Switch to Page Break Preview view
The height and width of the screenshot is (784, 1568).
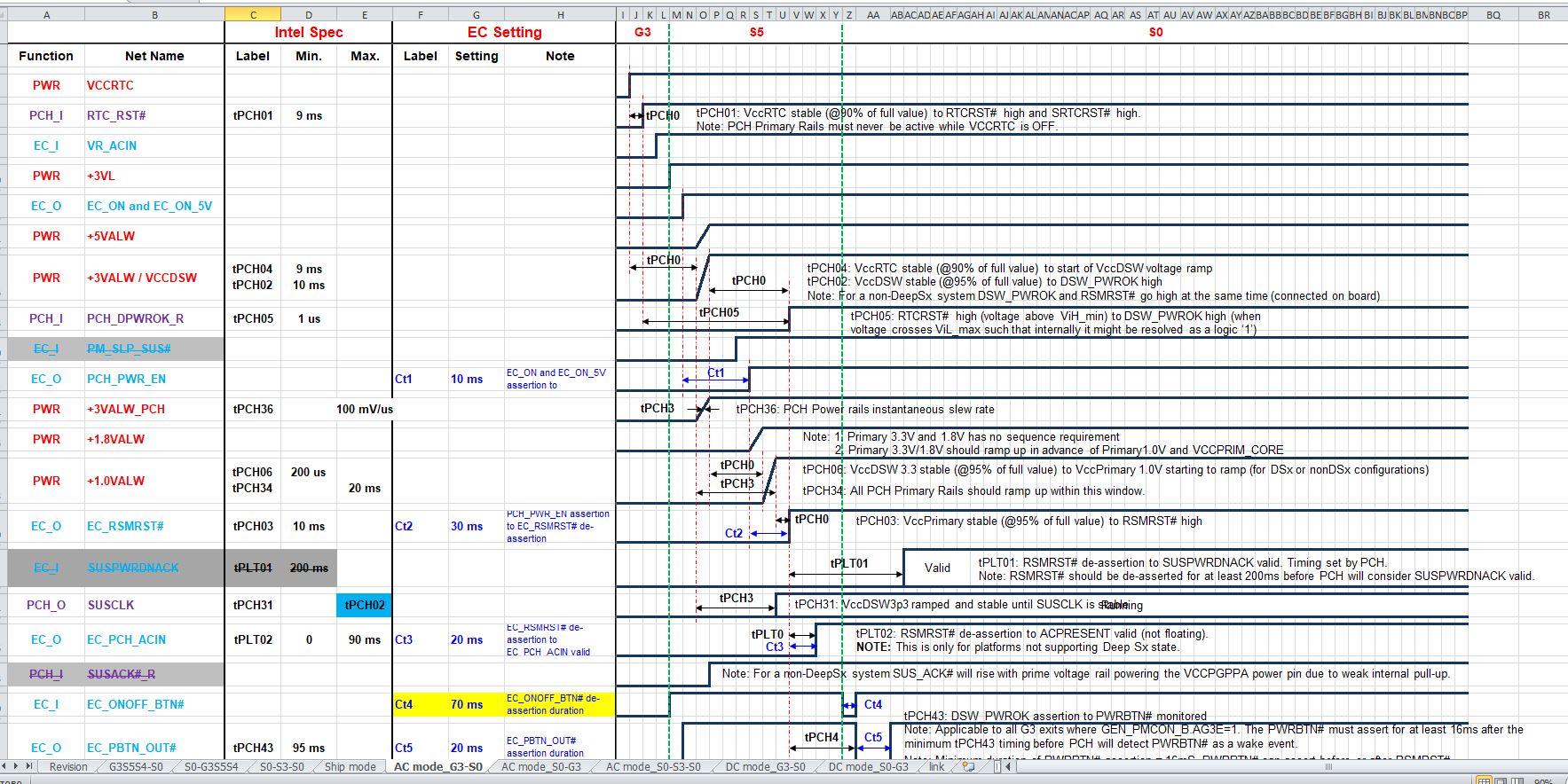(x=1516, y=780)
